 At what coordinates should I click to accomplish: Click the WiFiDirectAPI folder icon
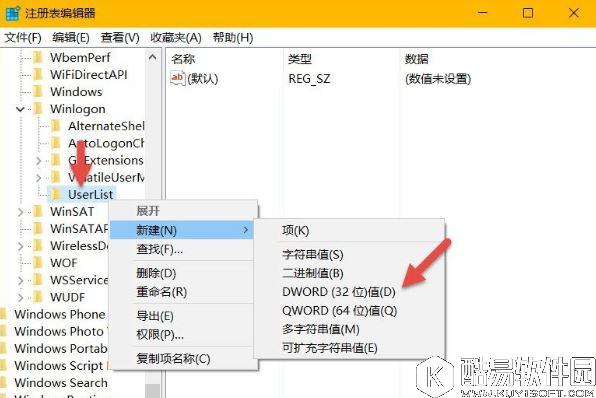[38, 75]
